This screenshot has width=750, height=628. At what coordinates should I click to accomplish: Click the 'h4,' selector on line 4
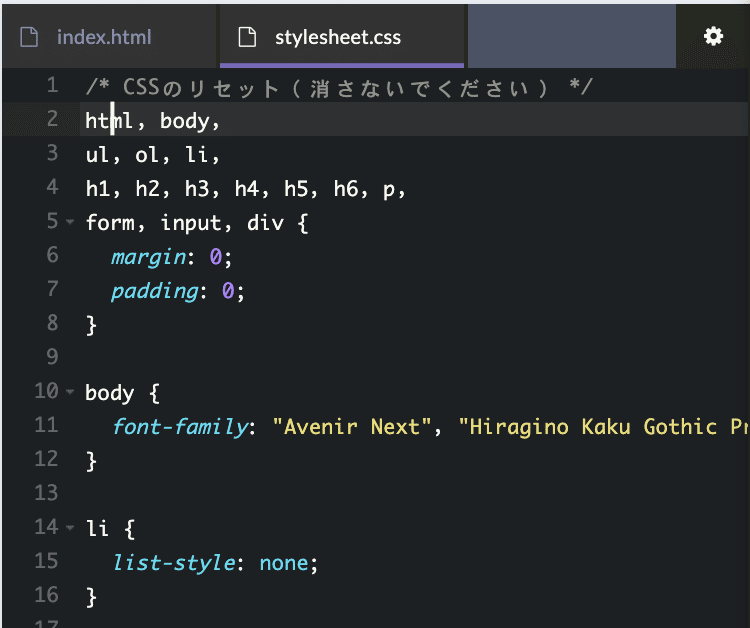252,189
